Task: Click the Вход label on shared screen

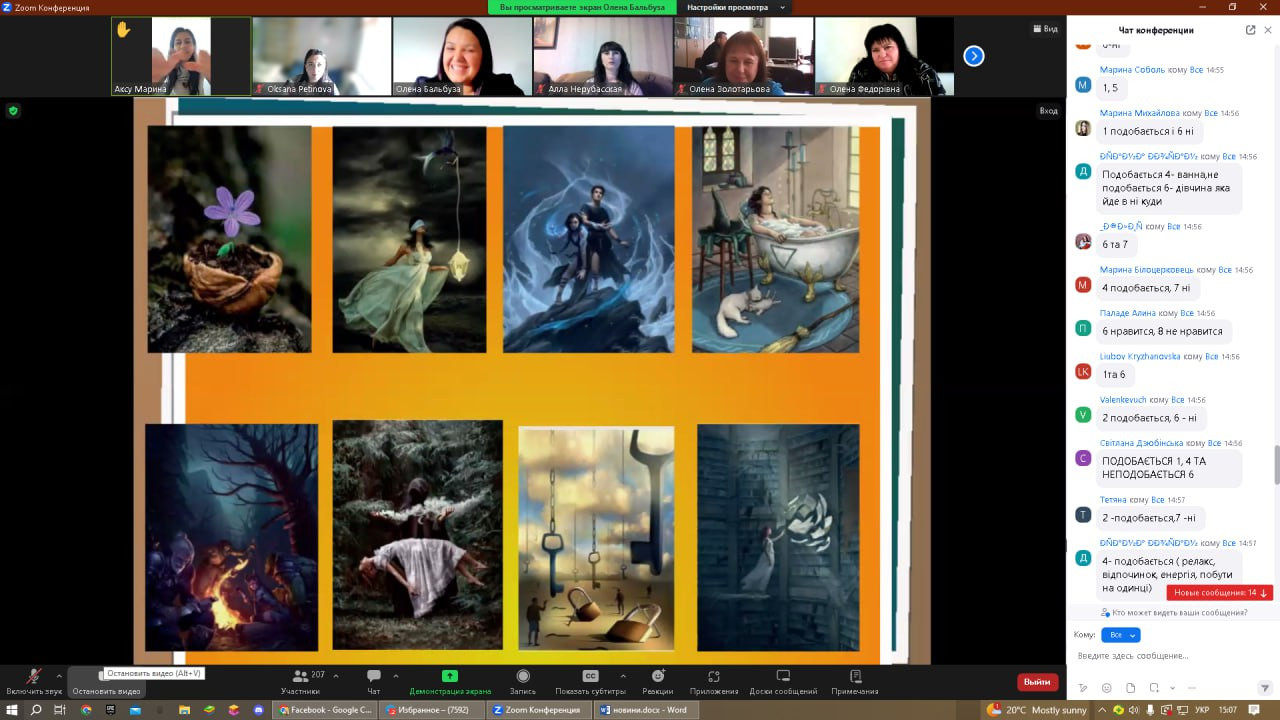Action: pyautogui.click(x=1048, y=111)
